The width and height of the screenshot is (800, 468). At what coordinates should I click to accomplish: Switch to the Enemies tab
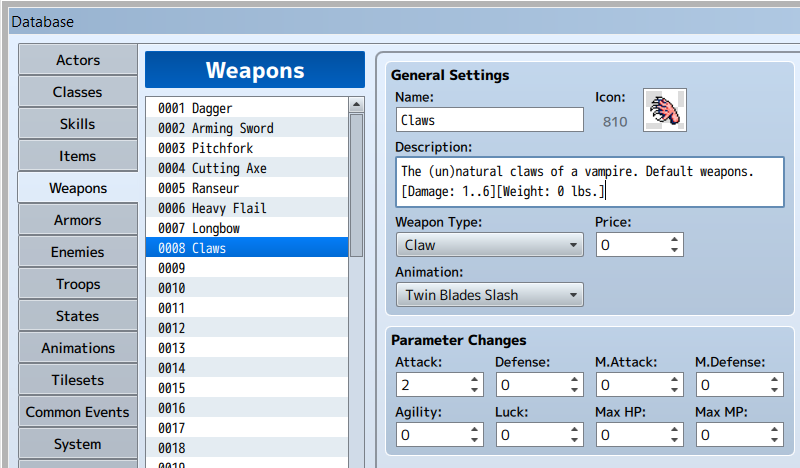[x=78, y=252]
